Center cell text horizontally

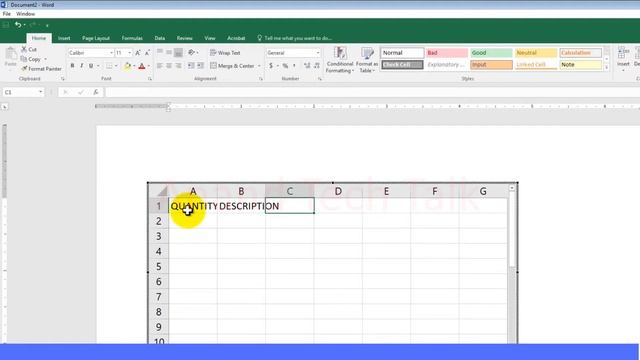click(169, 66)
